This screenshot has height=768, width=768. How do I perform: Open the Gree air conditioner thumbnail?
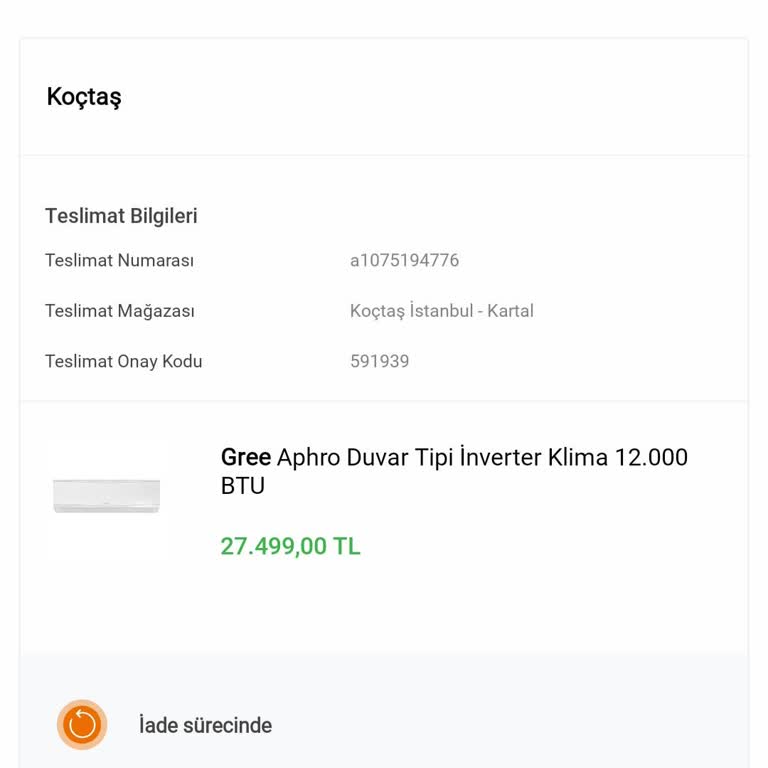click(x=107, y=496)
